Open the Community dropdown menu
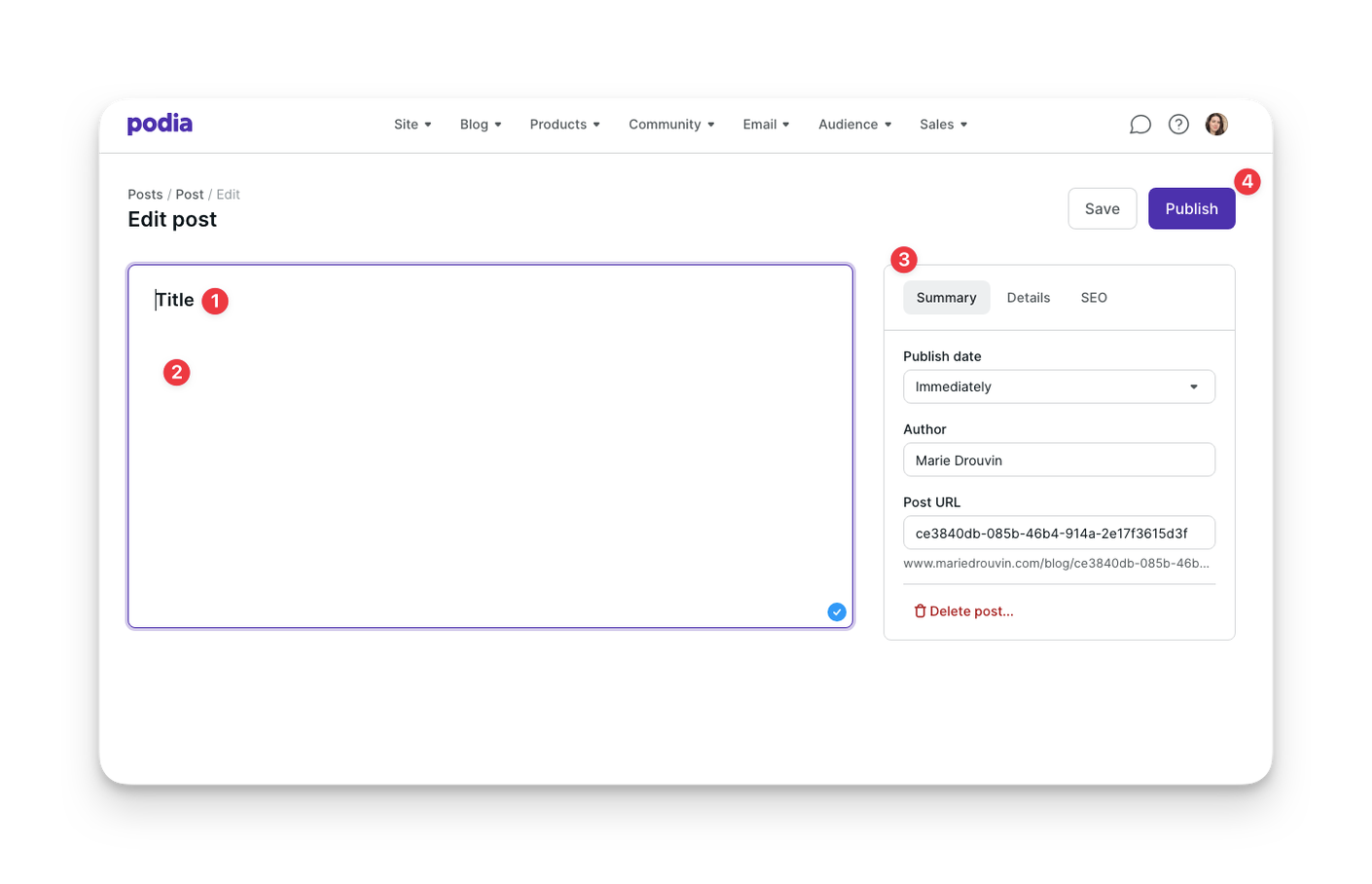The height and width of the screenshot is (884, 1372). [x=671, y=125]
